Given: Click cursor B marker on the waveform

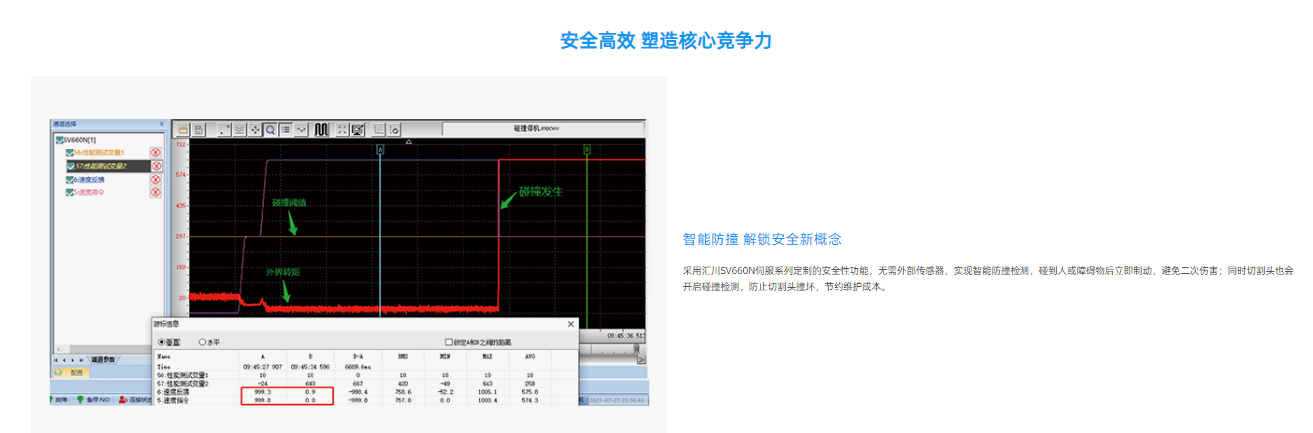Looking at the screenshot, I should tap(587, 150).
